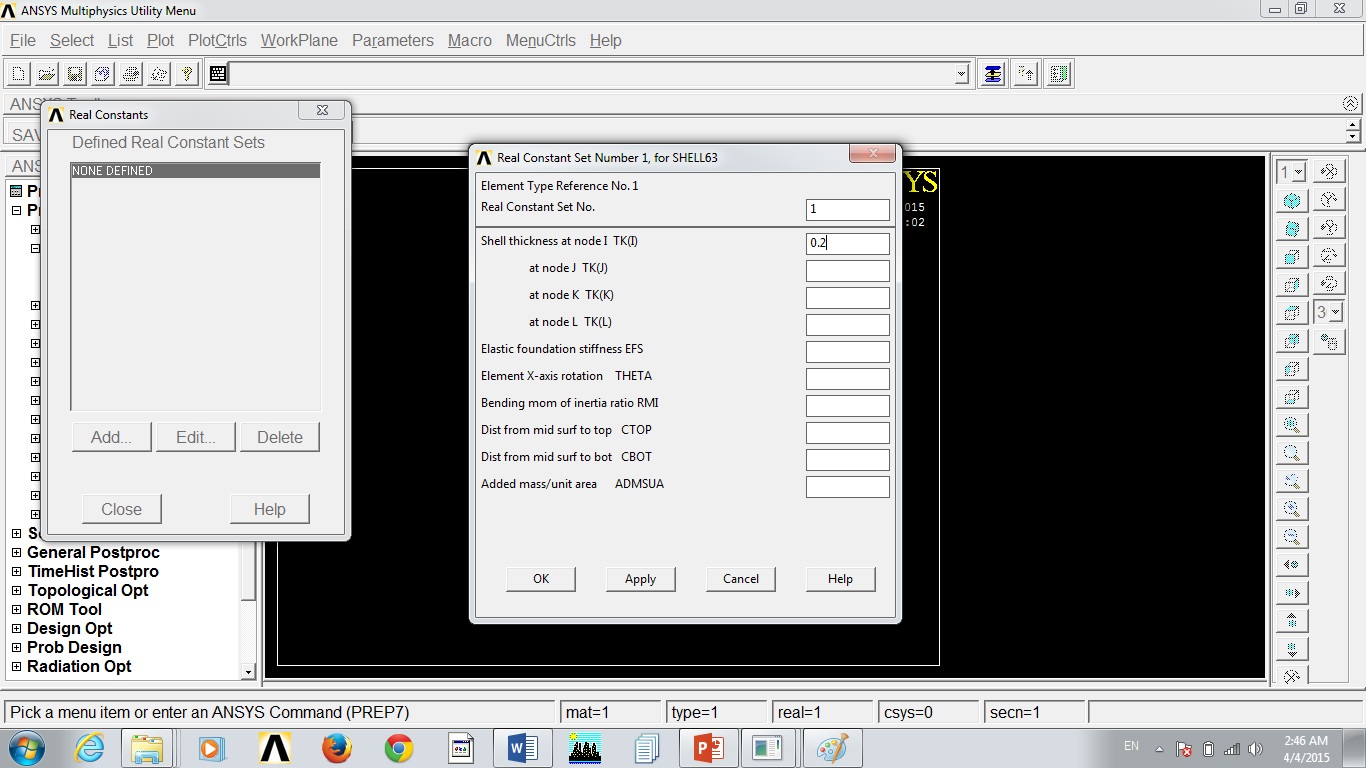Image resolution: width=1366 pixels, height=768 pixels.
Task: Expand the Design Opt tree node
Action: (17, 629)
